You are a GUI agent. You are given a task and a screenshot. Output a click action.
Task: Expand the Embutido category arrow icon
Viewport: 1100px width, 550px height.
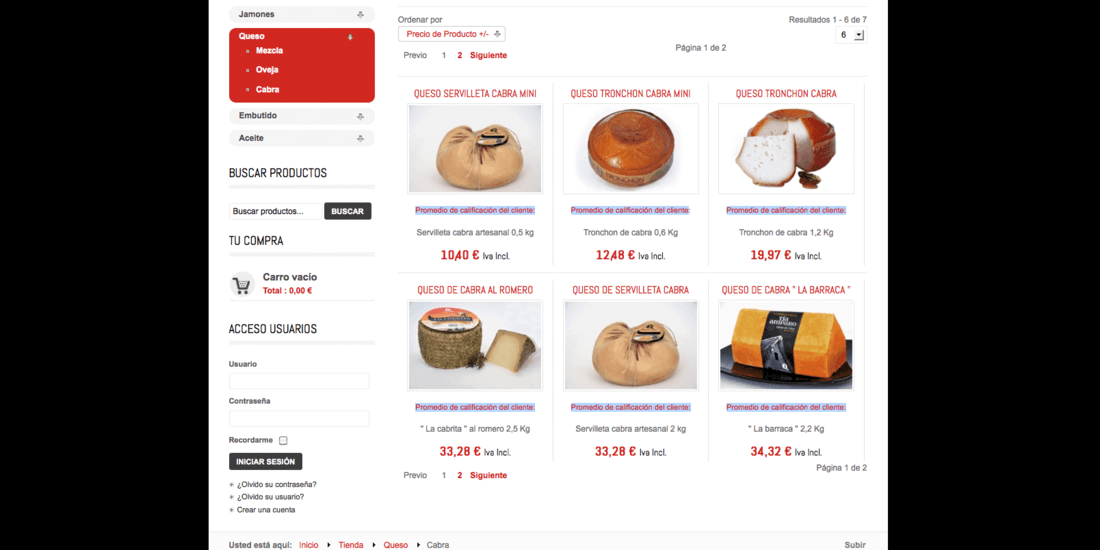click(x=360, y=116)
